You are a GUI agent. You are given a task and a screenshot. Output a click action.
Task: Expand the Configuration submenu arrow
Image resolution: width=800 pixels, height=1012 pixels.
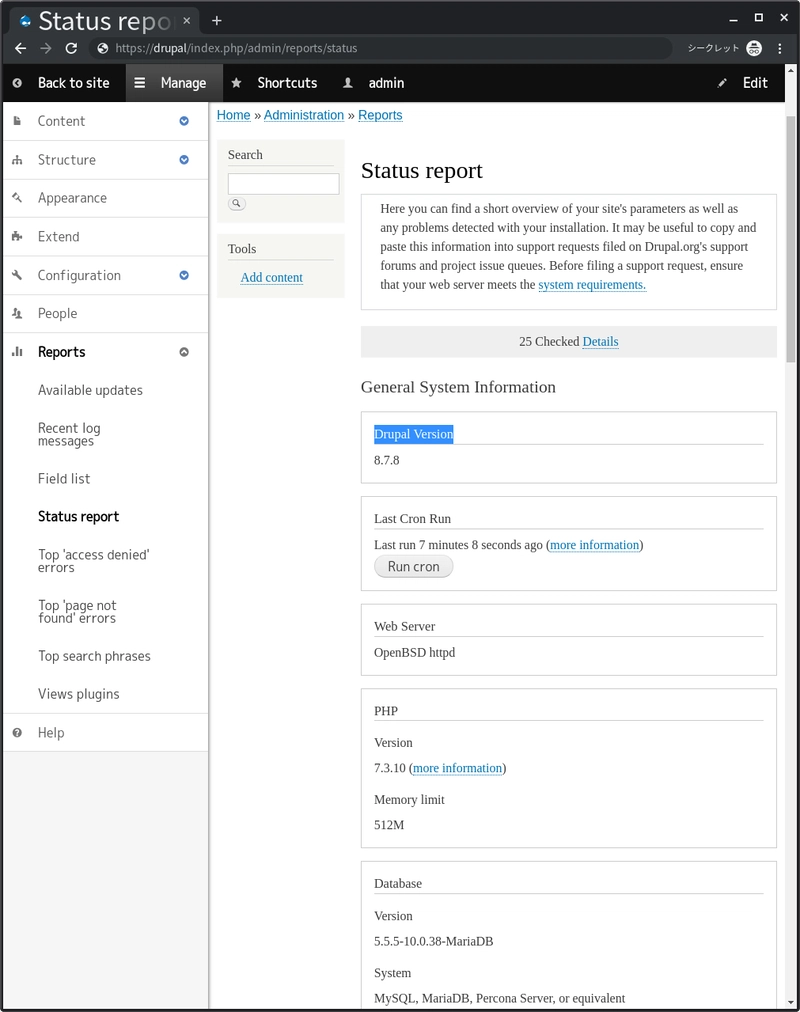[184, 275]
